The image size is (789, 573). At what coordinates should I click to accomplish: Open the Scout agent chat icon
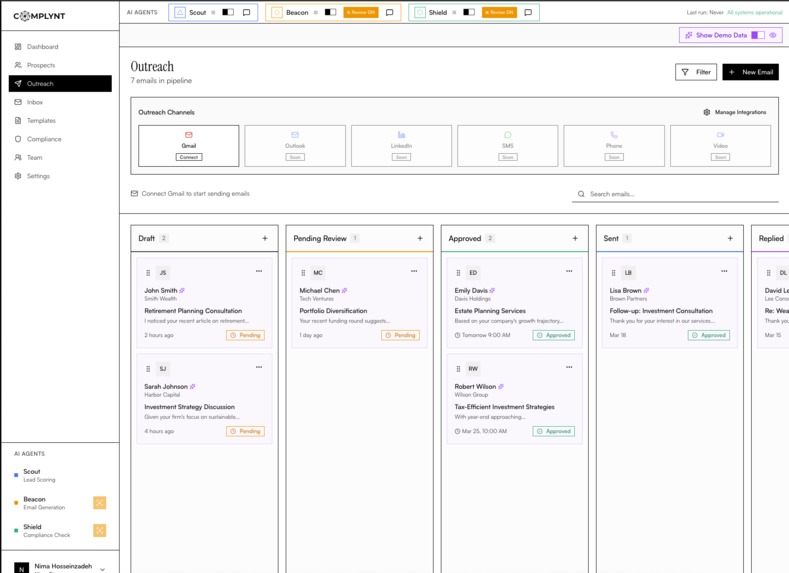click(x=247, y=13)
